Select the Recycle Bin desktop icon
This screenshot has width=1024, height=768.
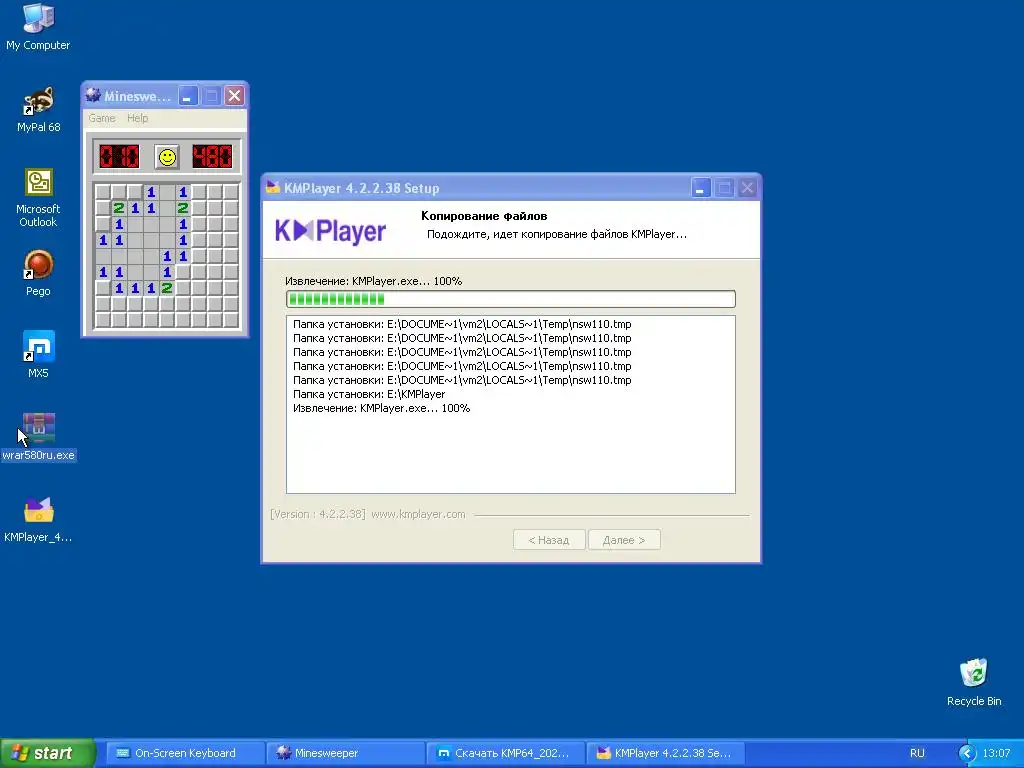(974, 682)
